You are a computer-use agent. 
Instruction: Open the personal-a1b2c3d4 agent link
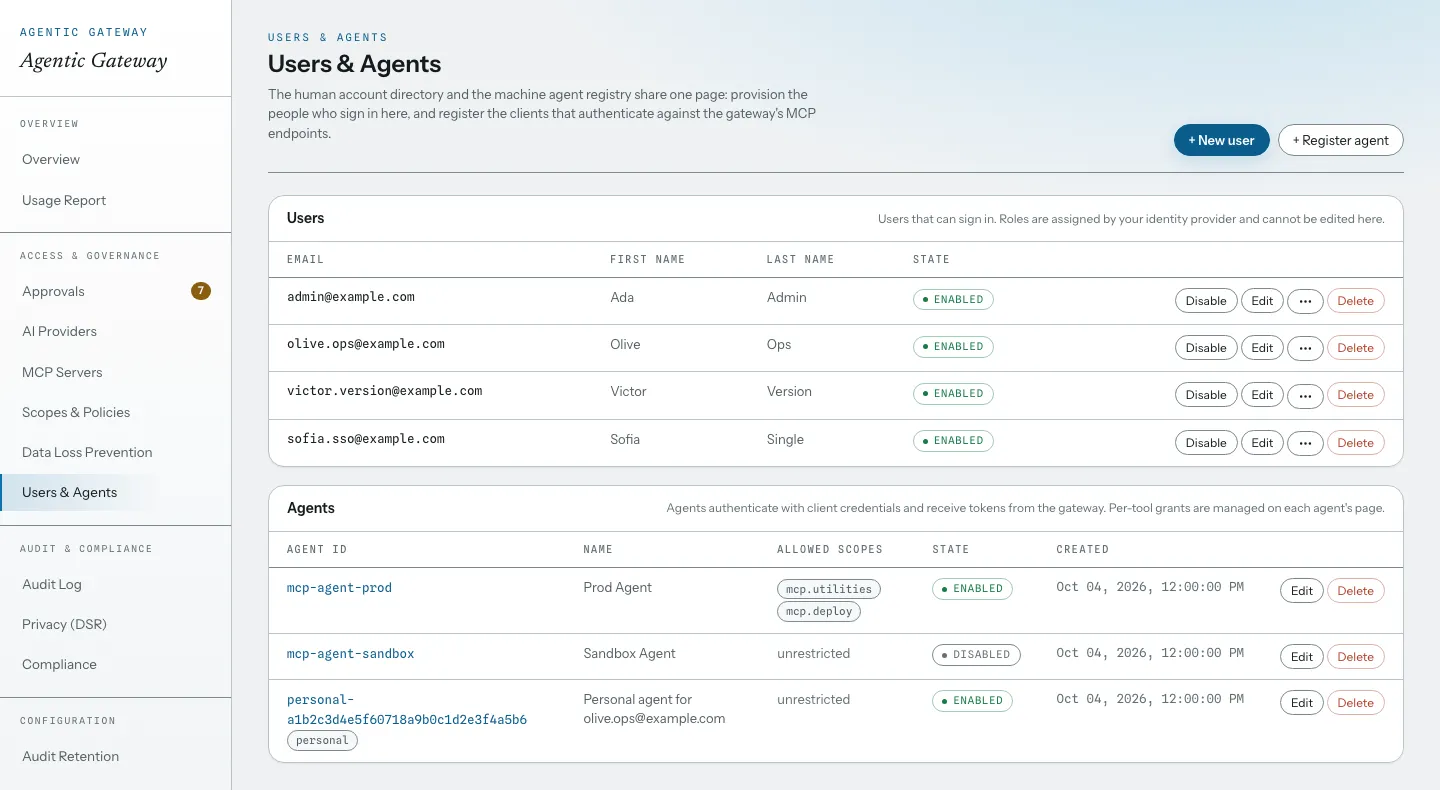[407, 710]
